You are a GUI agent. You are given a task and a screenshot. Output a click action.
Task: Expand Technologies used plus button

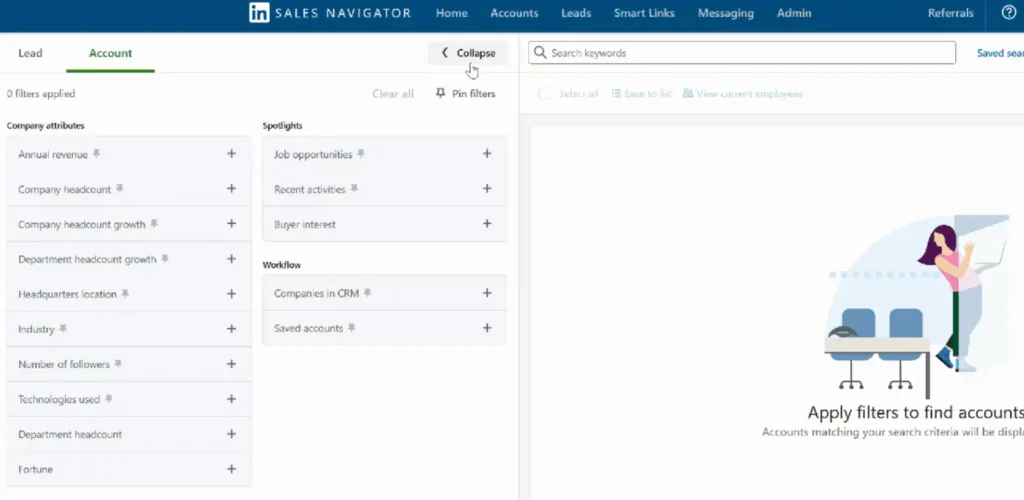(231, 399)
